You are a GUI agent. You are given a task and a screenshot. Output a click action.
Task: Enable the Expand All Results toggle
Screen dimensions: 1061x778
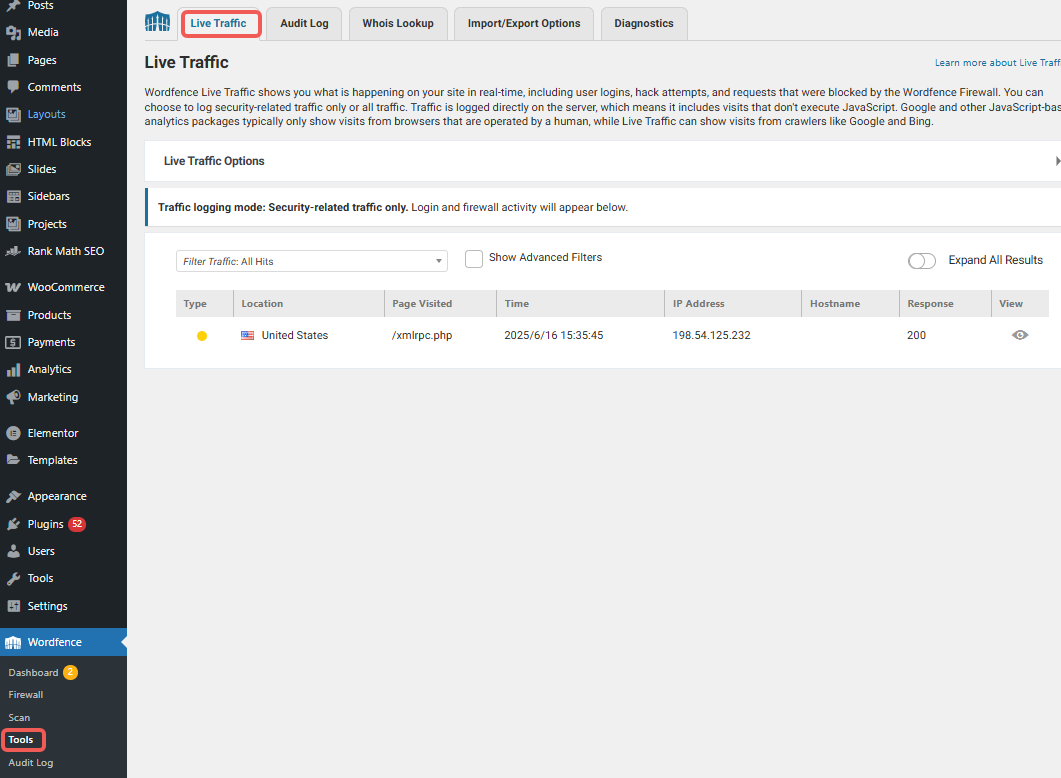tap(921, 260)
